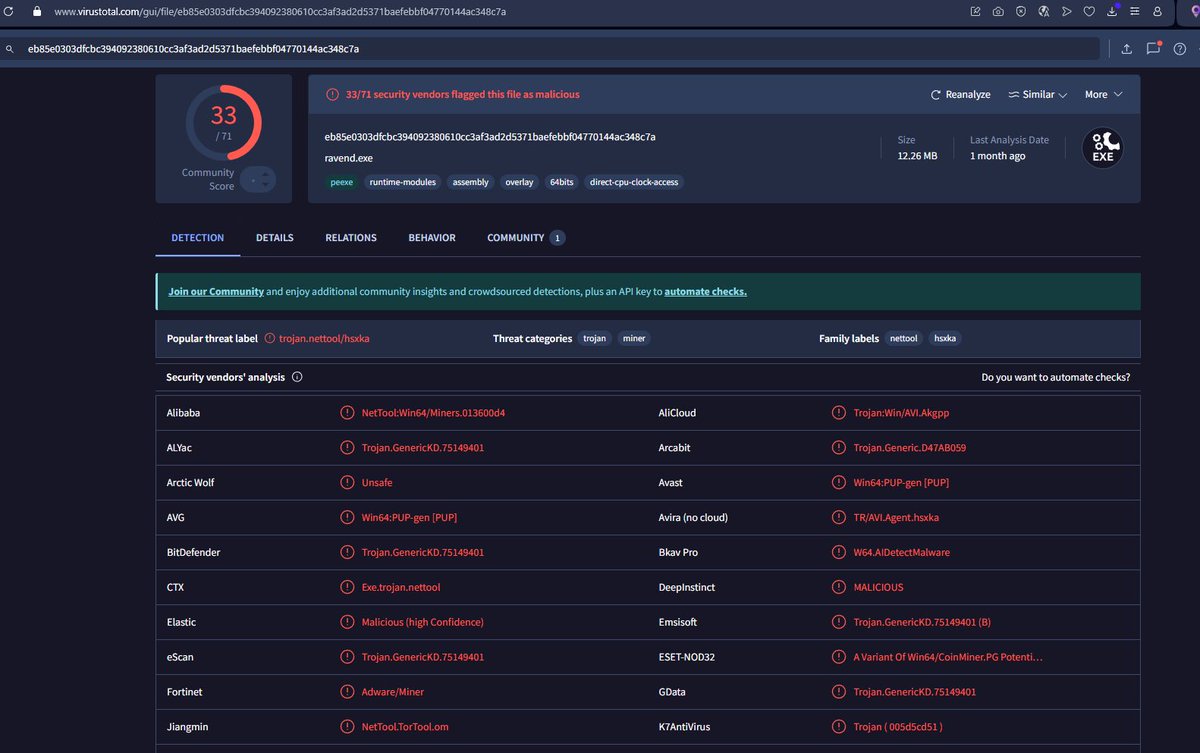
Task: Click W64.AIDetectMalware result for Bkav Pro
Action: tap(902, 552)
